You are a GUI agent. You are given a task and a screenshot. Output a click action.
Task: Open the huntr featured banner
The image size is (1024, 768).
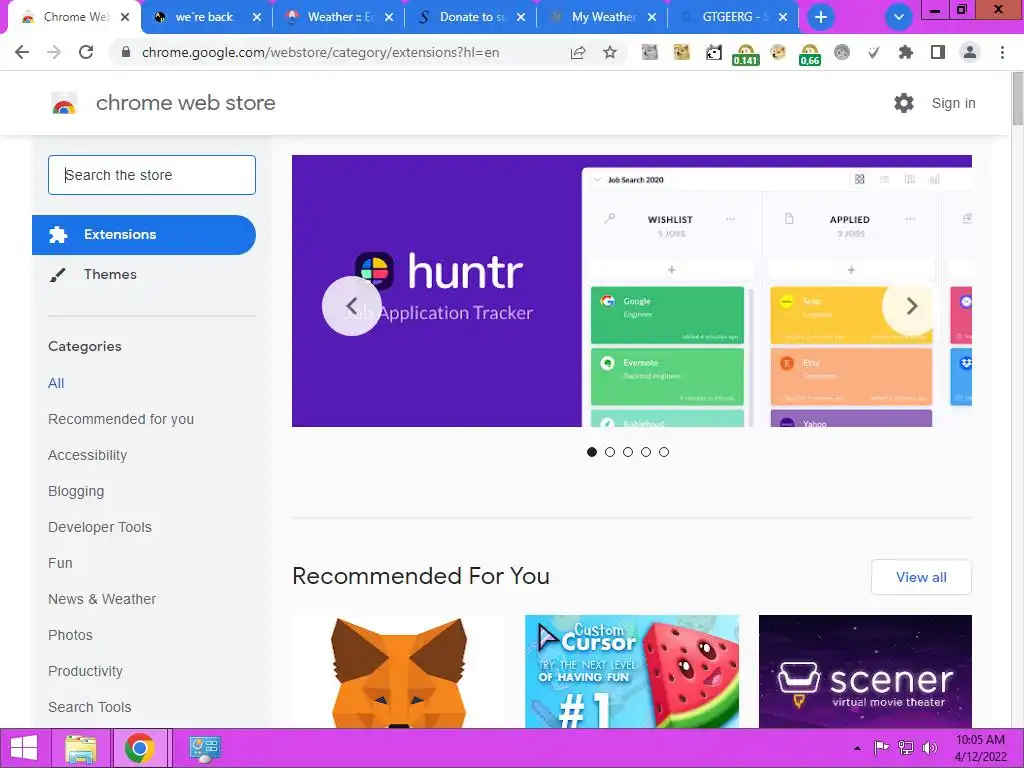[x=632, y=291]
